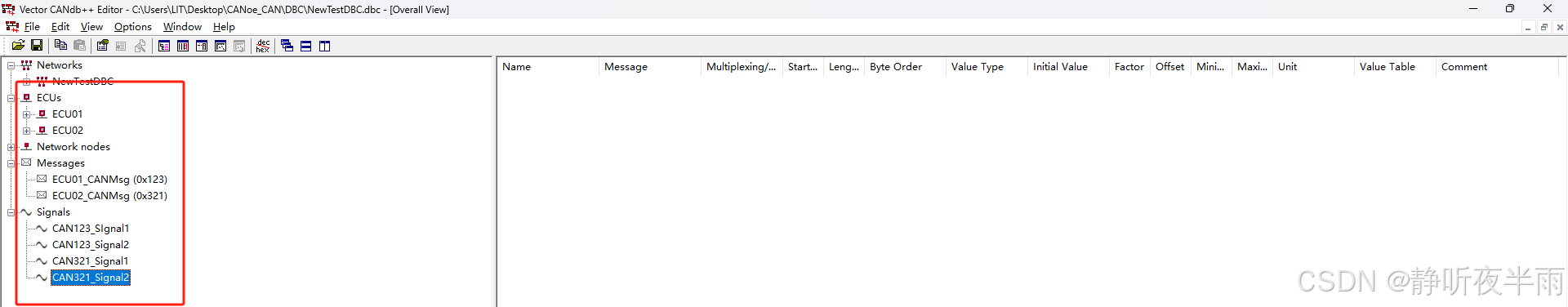Viewport: 1568px width, 307px height.
Task: Cascade windows using the toolbar icon
Action: coord(287,46)
